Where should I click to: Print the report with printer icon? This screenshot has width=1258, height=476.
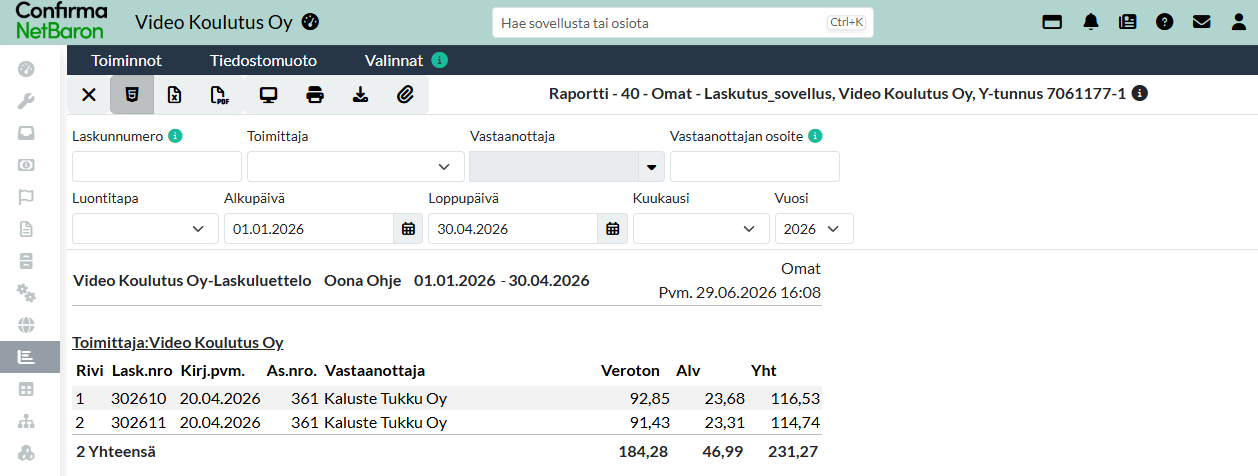pyautogui.click(x=315, y=95)
